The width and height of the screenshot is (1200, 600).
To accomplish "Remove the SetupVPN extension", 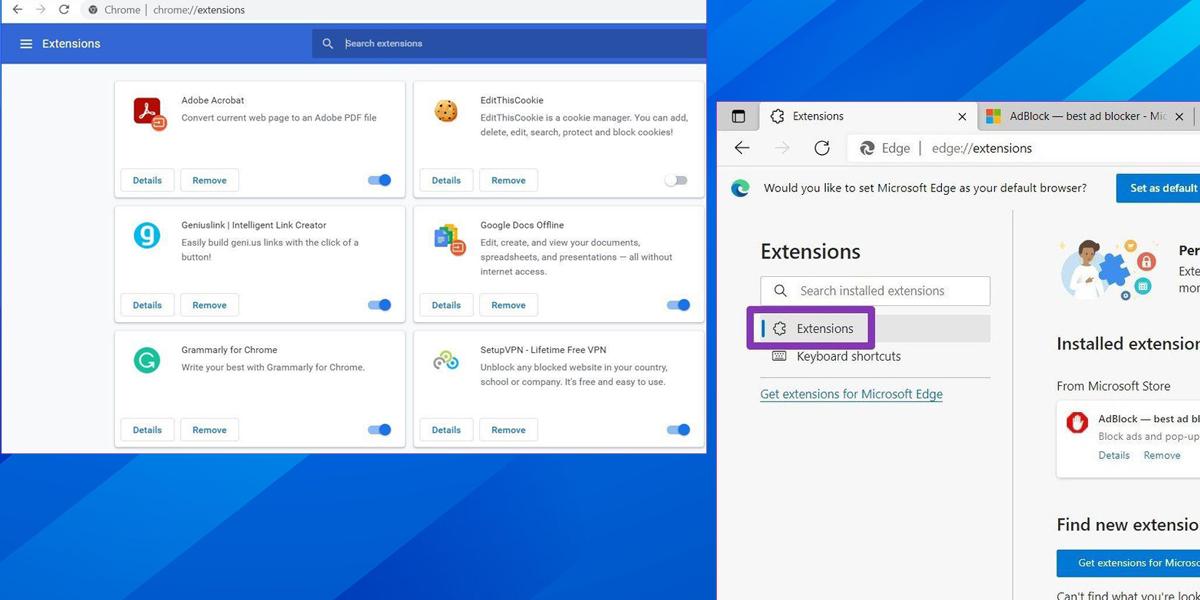I will coord(508,430).
